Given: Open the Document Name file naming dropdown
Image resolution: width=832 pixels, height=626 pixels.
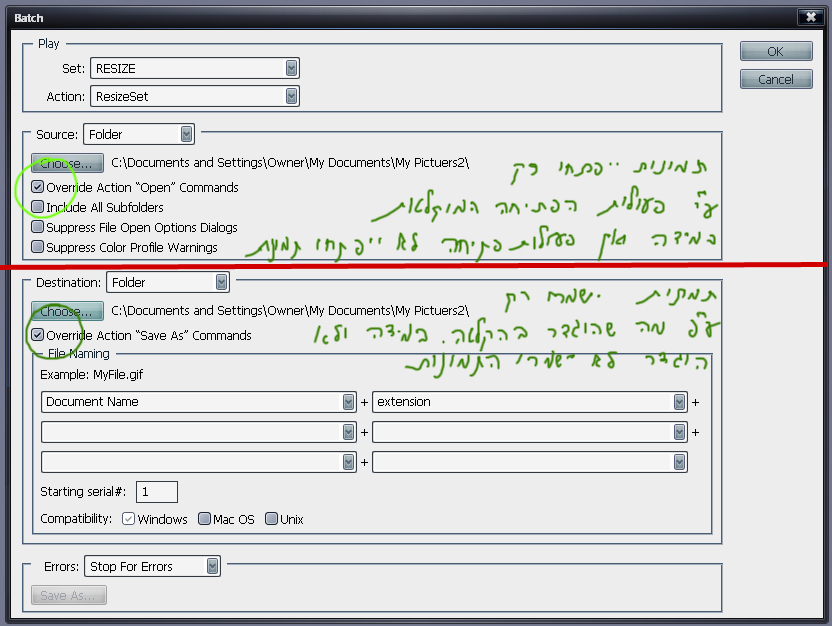Looking at the screenshot, I should 198,402.
